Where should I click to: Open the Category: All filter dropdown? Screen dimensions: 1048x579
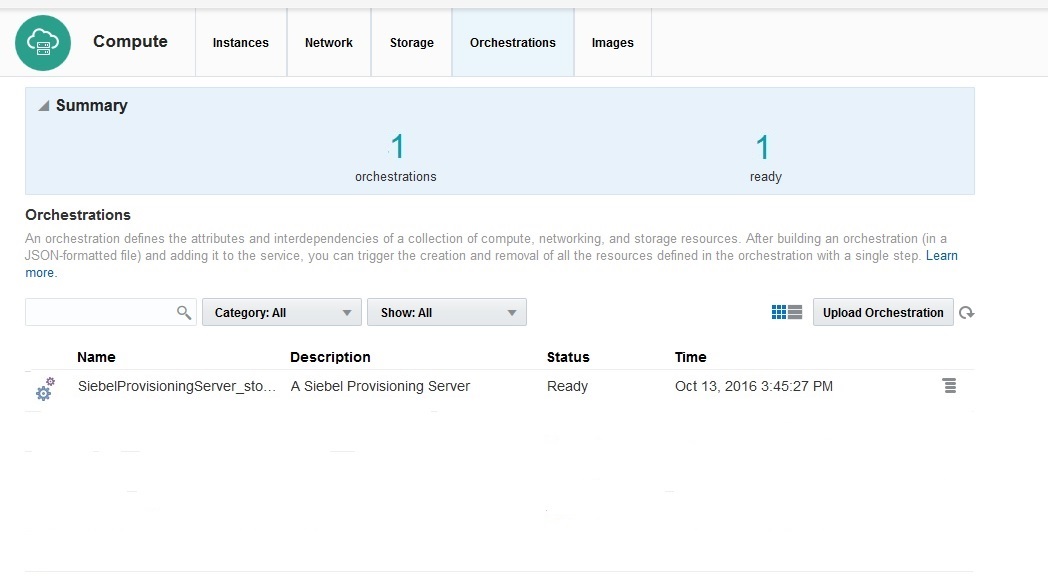tap(280, 312)
